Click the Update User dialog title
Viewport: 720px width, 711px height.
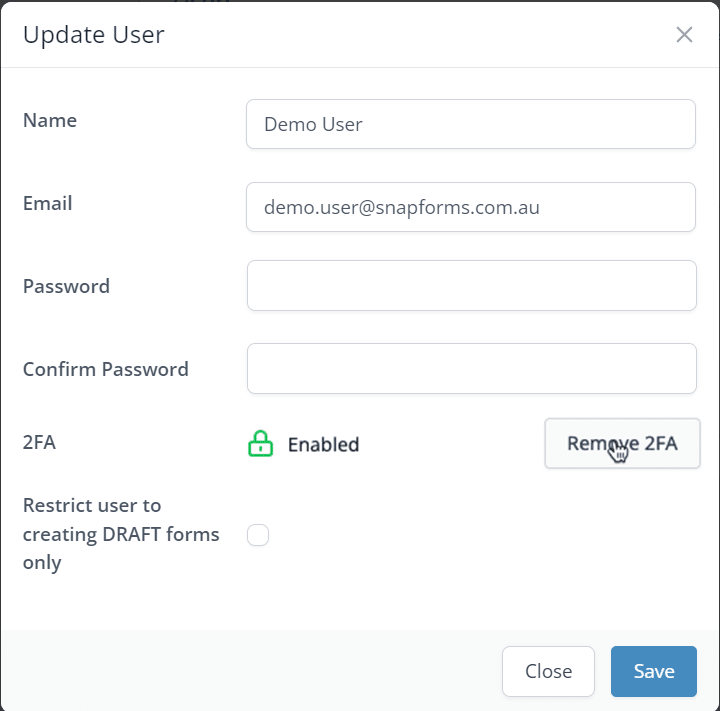(x=93, y=35)
